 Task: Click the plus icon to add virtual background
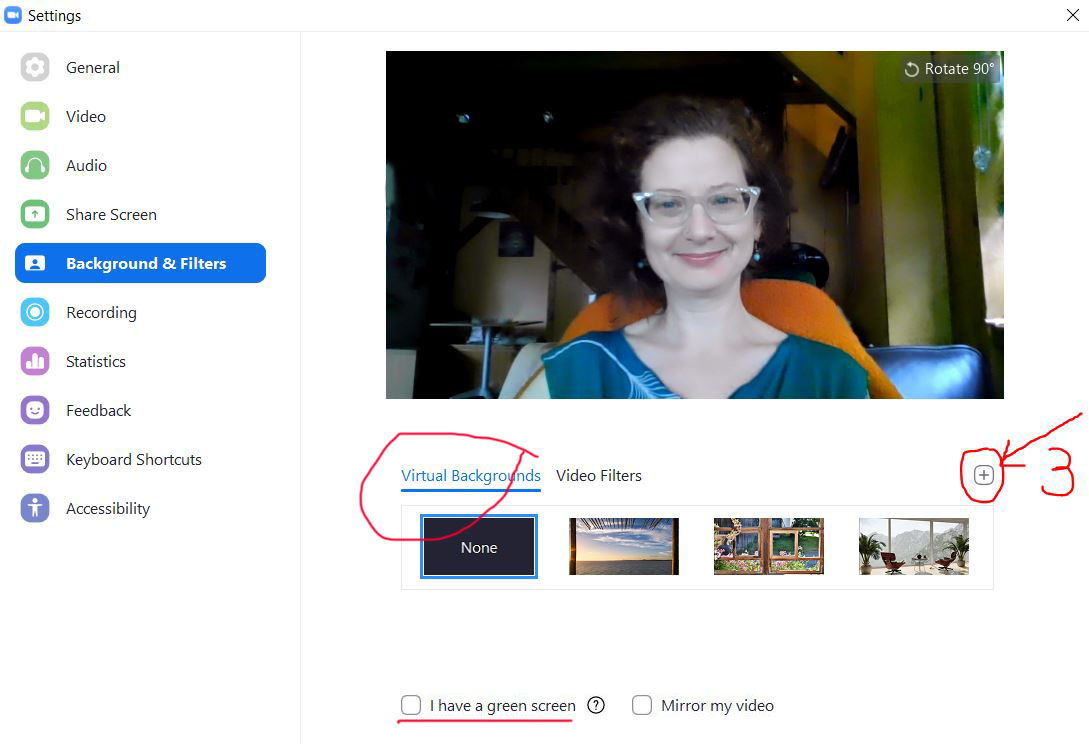(x=983, y=475)
